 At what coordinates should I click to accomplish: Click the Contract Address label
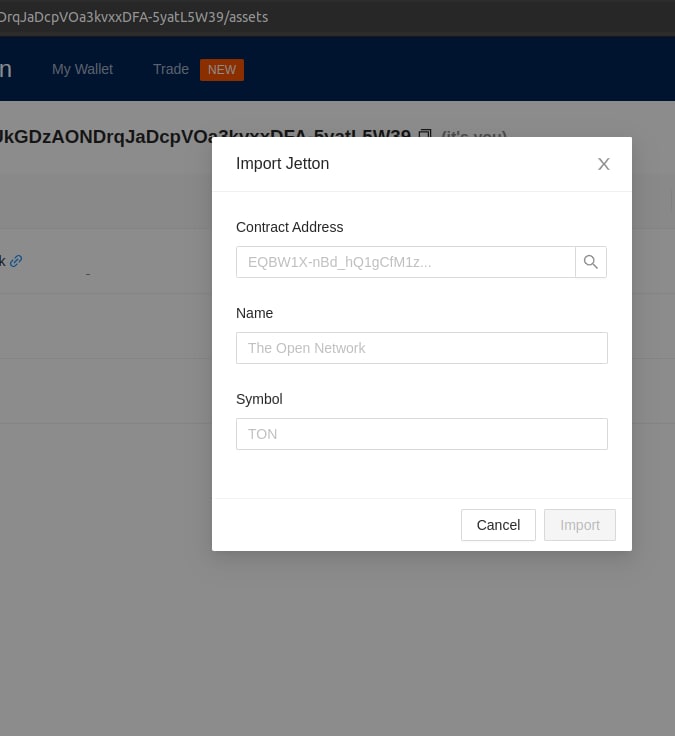click(x=289, y=227)
